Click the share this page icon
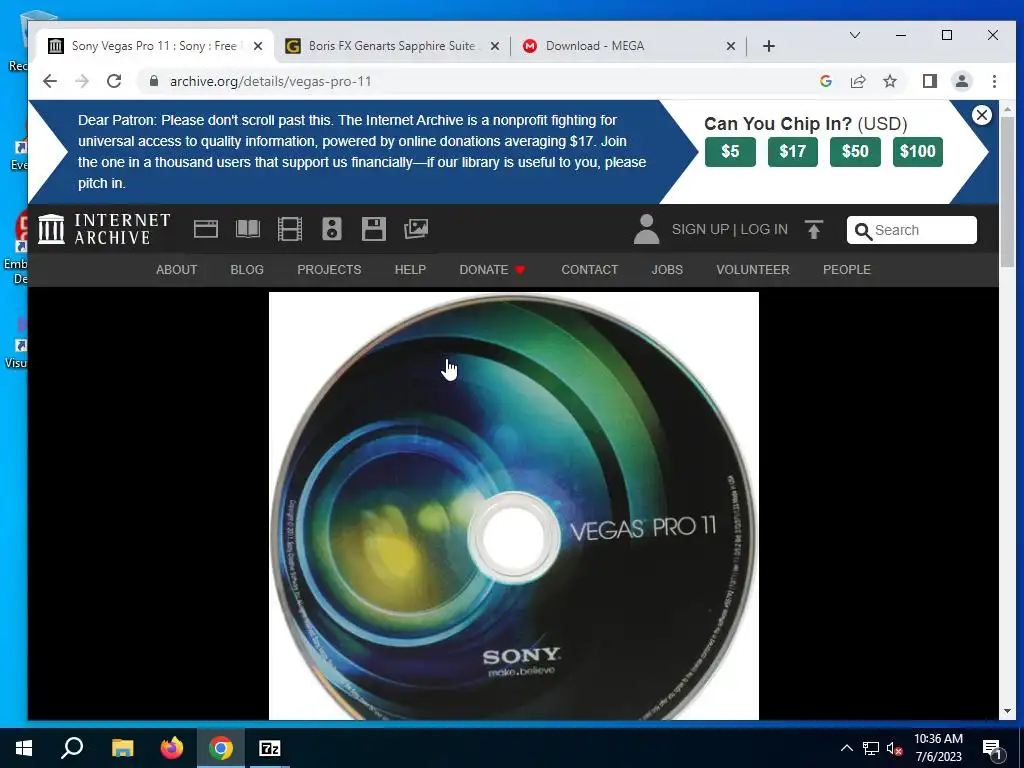The height and width of the screenshot is (768, 1024). tap(857, 81)
